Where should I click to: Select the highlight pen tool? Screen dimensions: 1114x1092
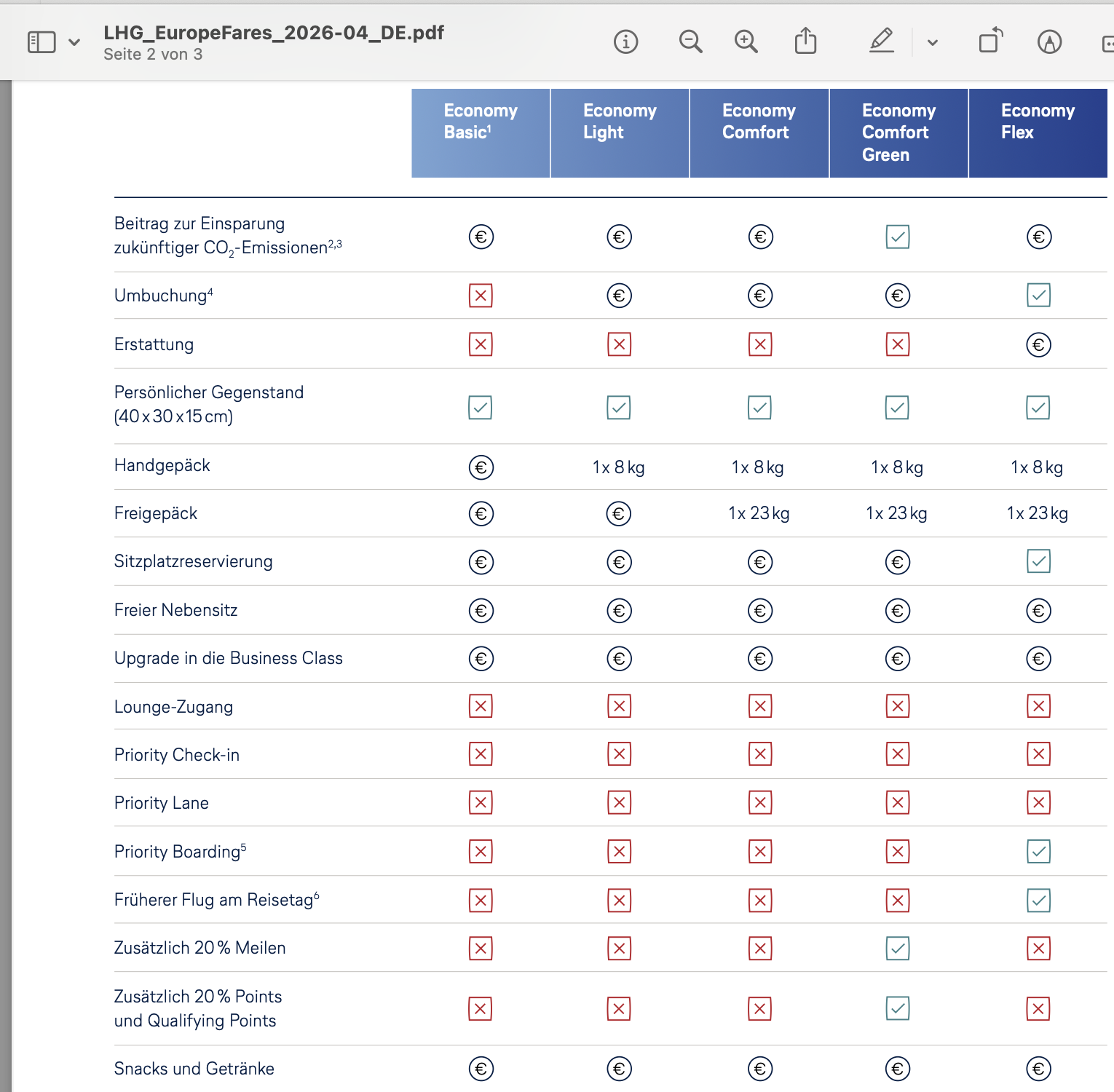click(x=882, y=41)
